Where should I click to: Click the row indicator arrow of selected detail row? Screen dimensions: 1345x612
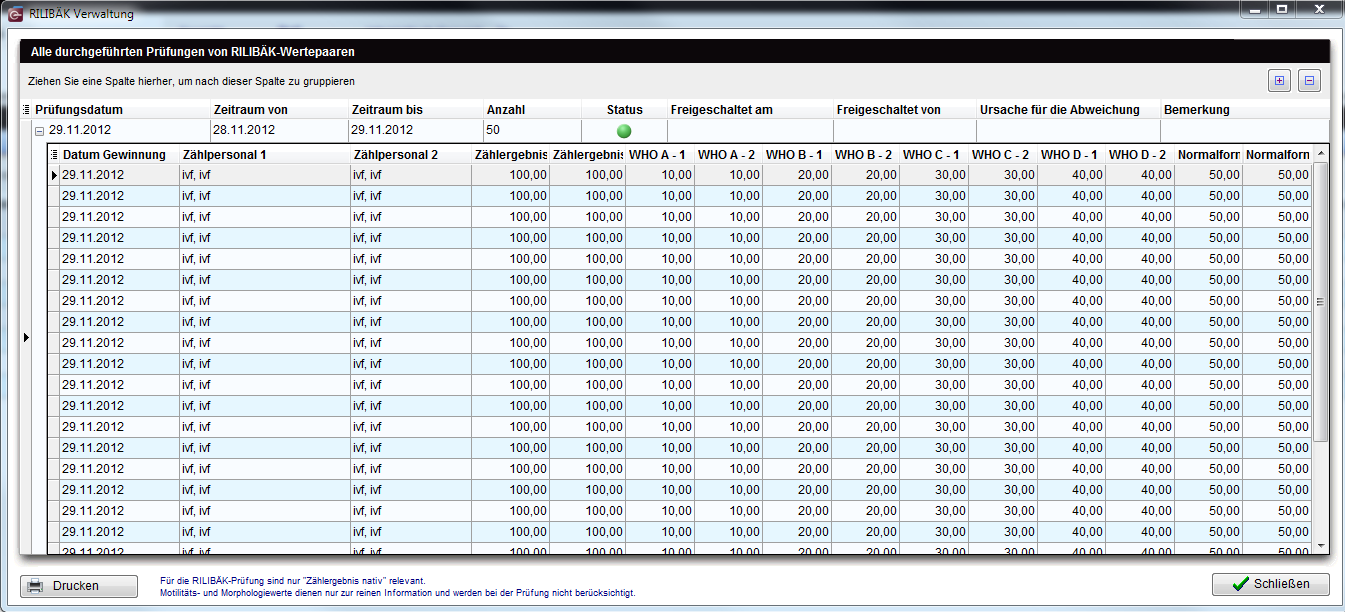point(55,175)
